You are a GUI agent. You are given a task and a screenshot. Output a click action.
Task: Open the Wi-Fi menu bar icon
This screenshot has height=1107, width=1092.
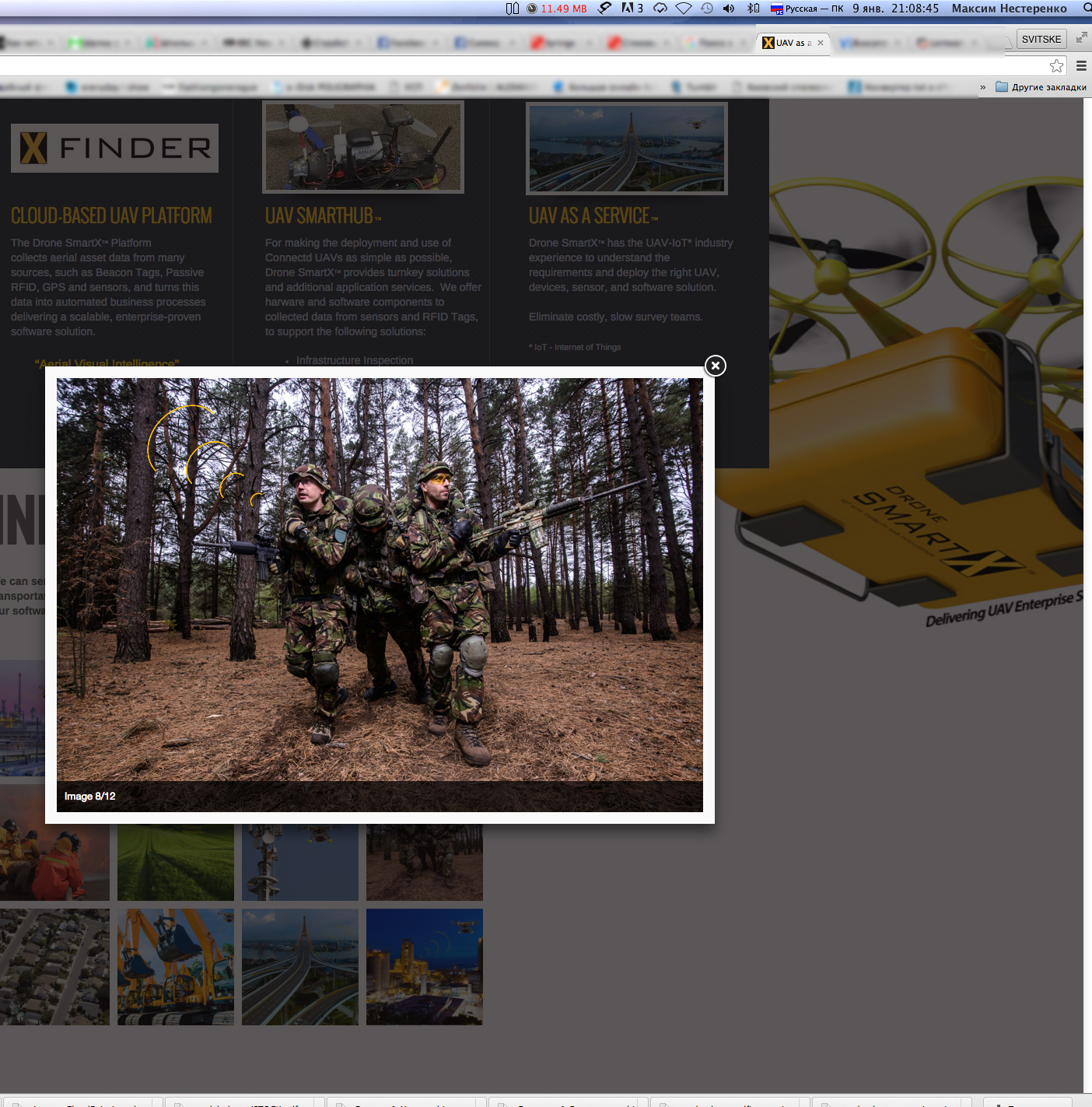point(683,8)
